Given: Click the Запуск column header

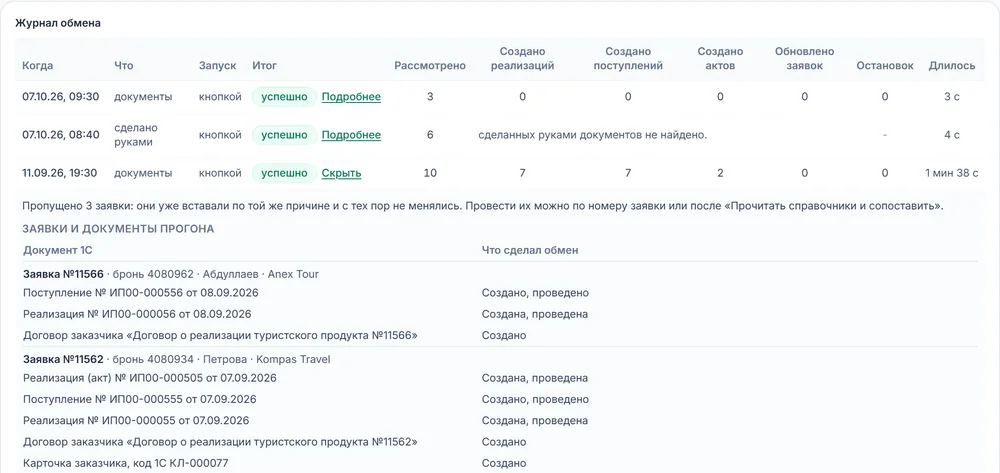Looking at the screenshot, I should [217, 66].
